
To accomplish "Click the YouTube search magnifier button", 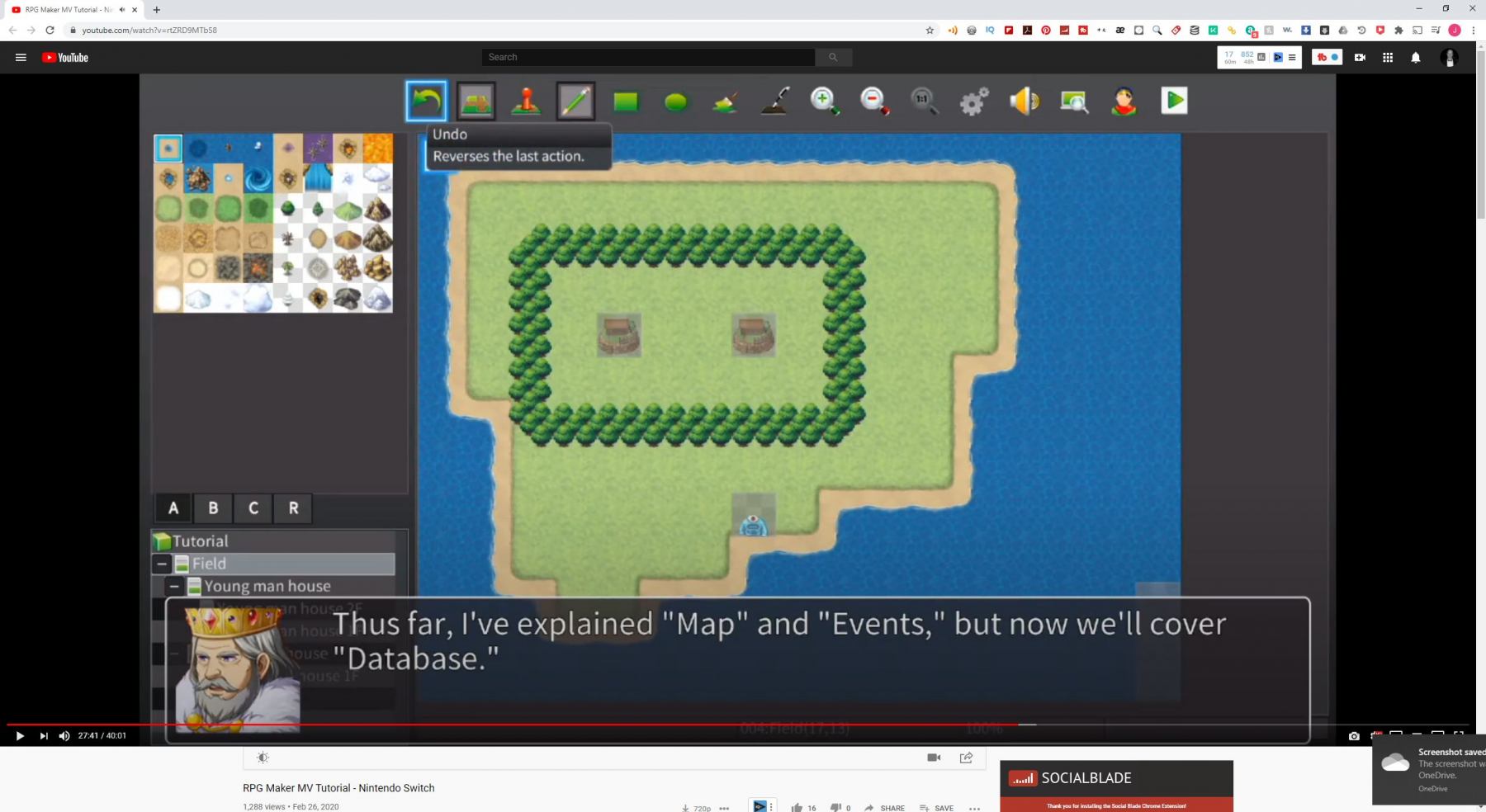I will [833, 57].
